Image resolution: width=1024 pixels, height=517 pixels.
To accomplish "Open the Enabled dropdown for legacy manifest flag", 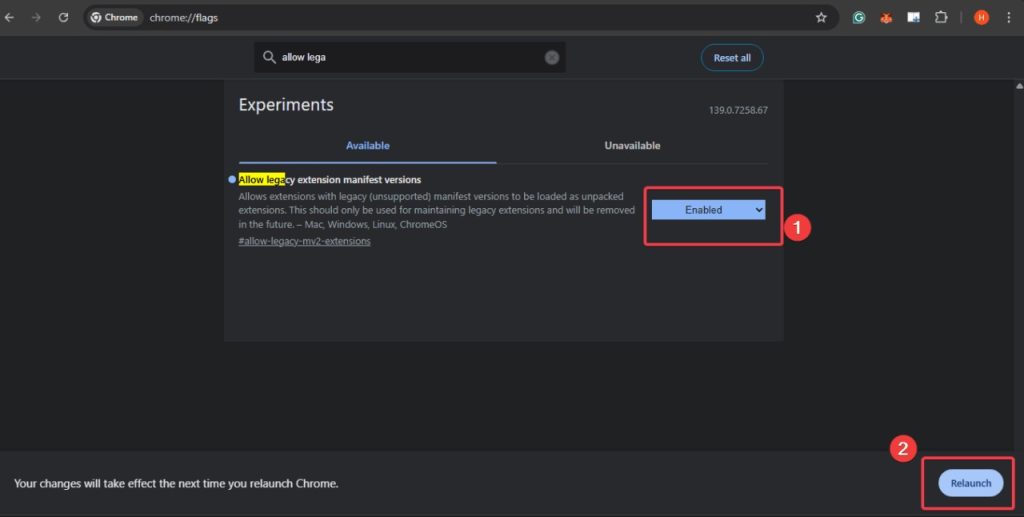I will click(708, 210).
